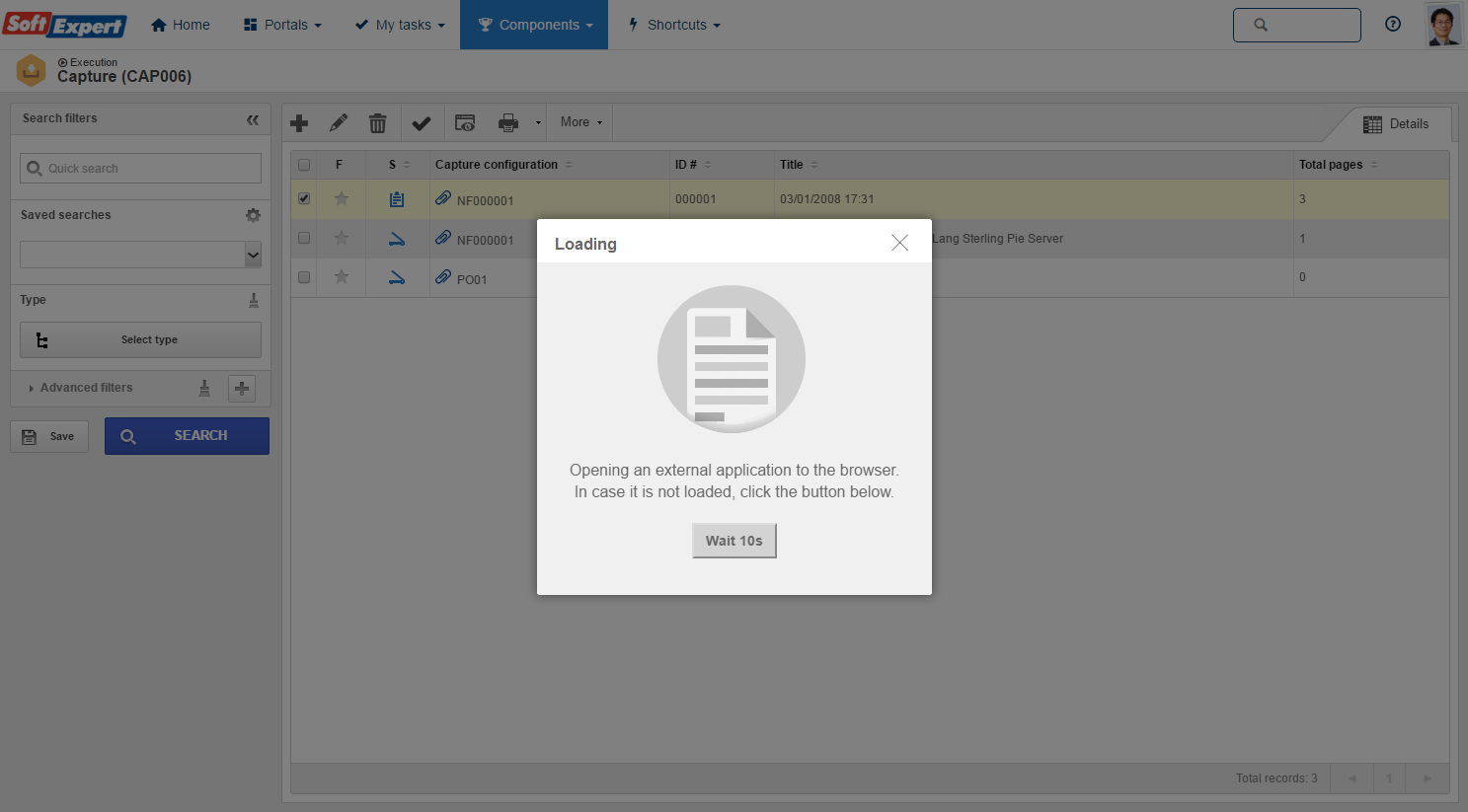1468x812 pixels.
Task: Close the Loading dialog
Action: [899, 243]
